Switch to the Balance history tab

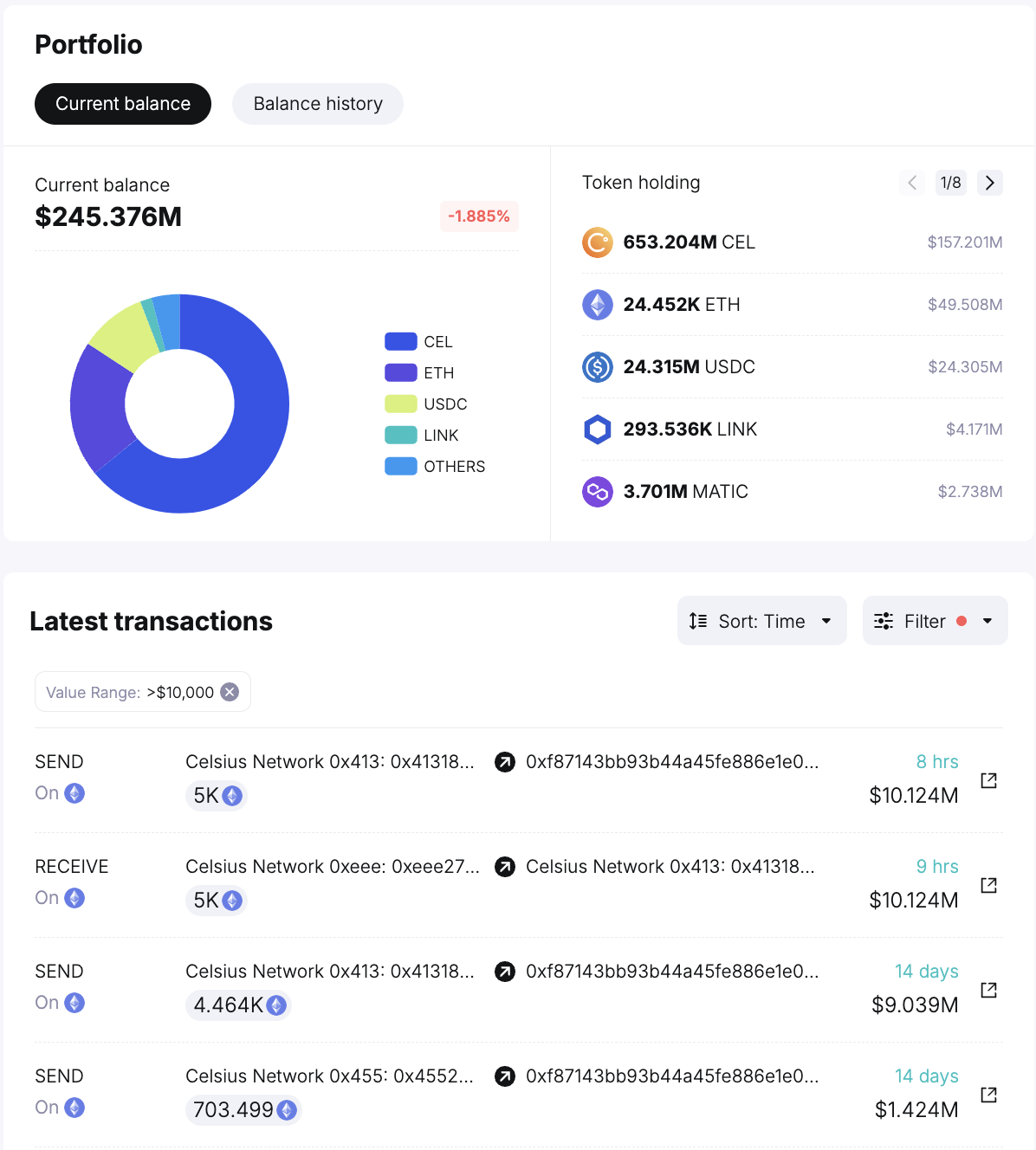tap(317, 103)
